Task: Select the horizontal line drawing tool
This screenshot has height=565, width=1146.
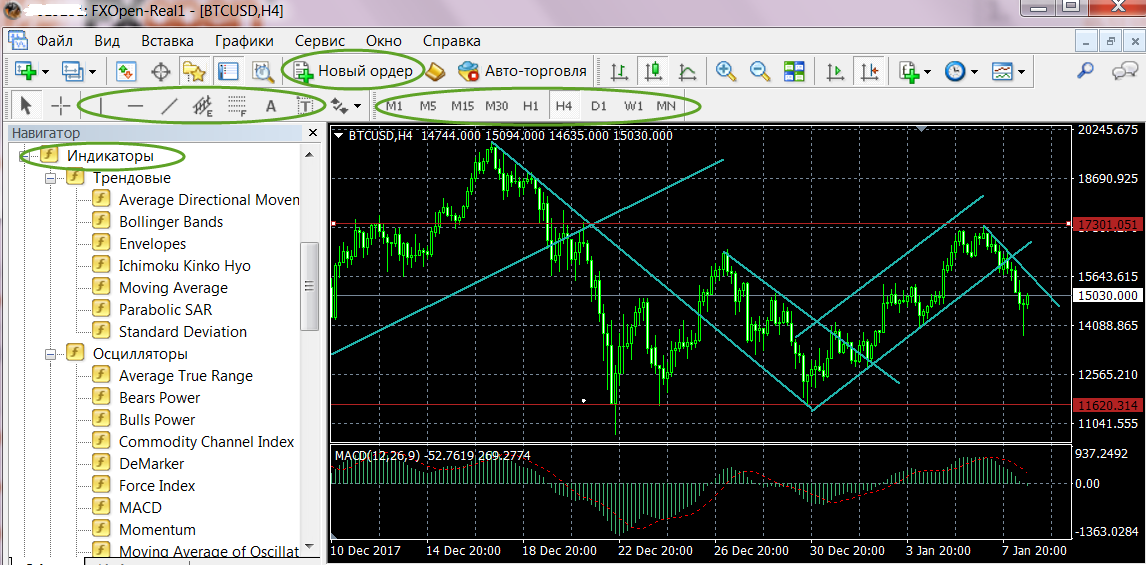Action: click(x=135, y=105)
